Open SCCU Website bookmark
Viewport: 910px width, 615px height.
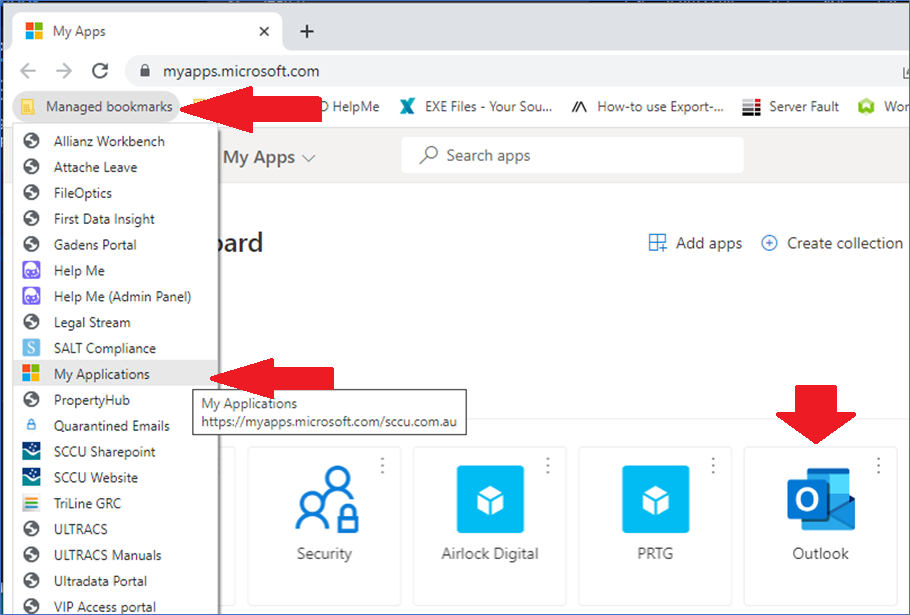[115, 477]
